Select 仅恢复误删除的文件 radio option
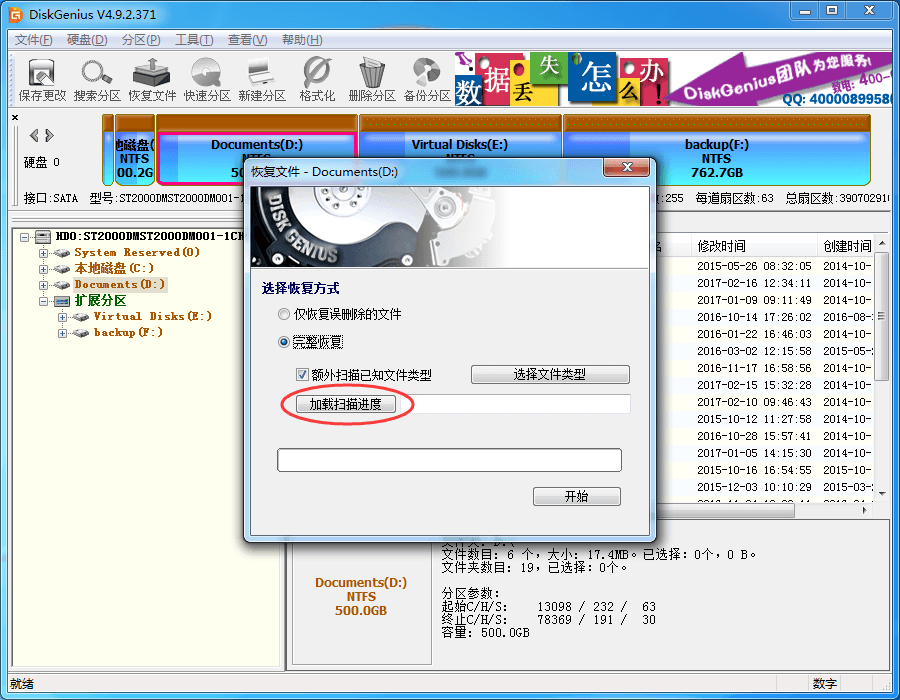Screen dimensions: 900x700 coord(284,314)
